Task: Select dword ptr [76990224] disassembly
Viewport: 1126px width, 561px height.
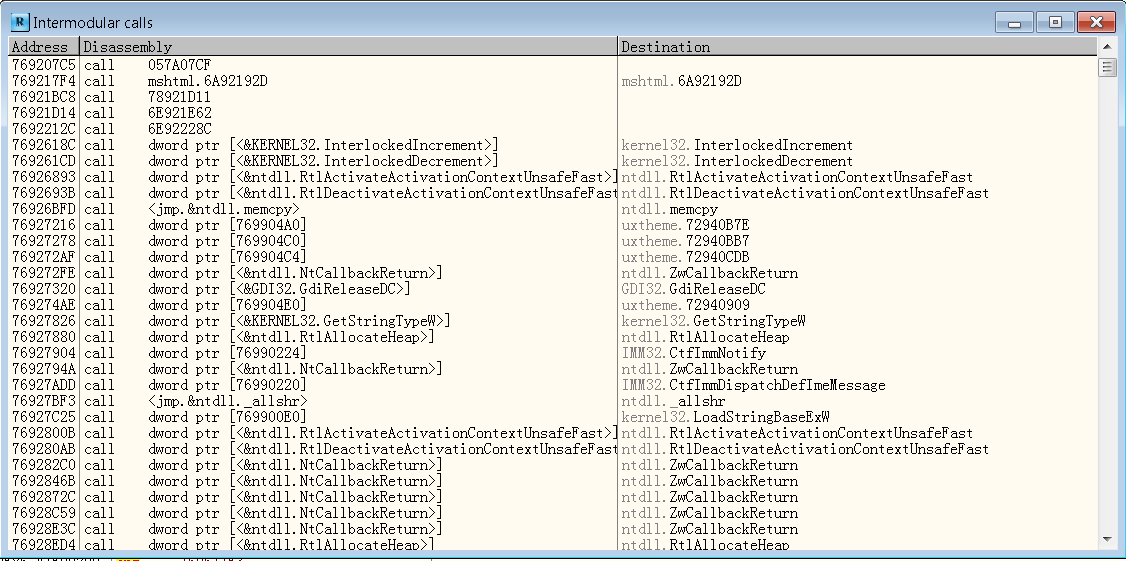Action: (227, 353)
